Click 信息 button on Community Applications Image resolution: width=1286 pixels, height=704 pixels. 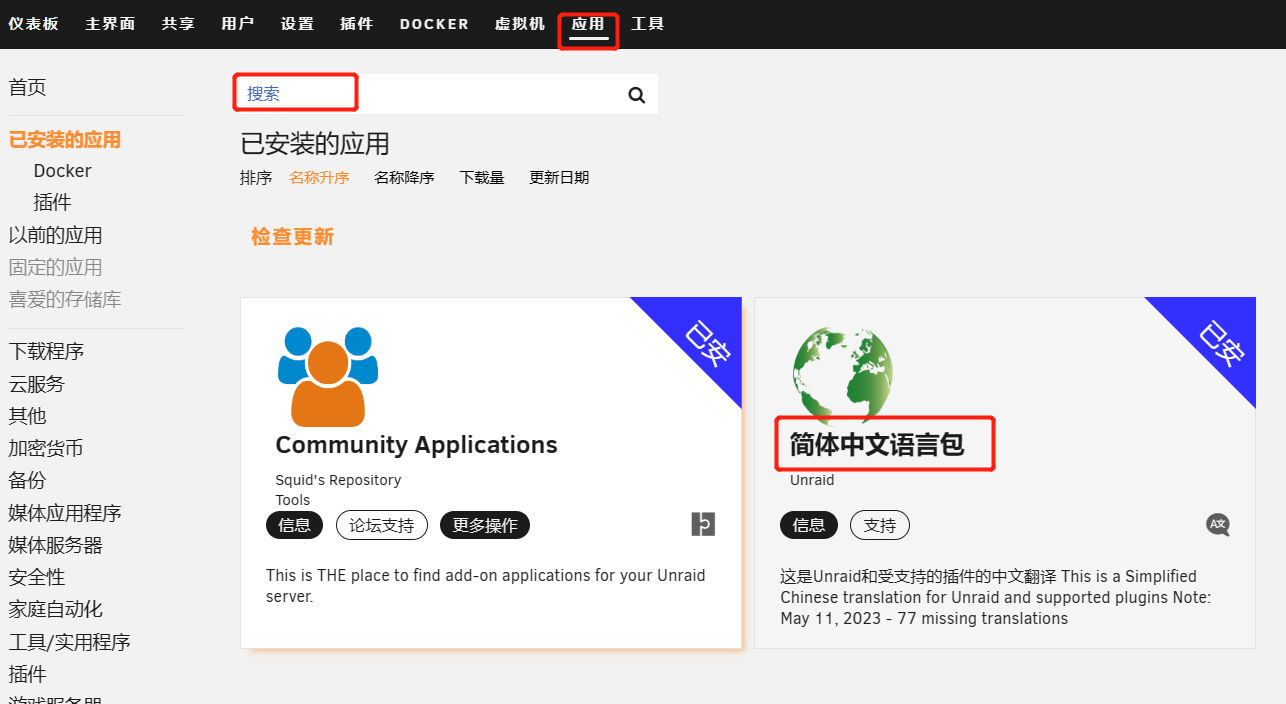tap(294, 525)
